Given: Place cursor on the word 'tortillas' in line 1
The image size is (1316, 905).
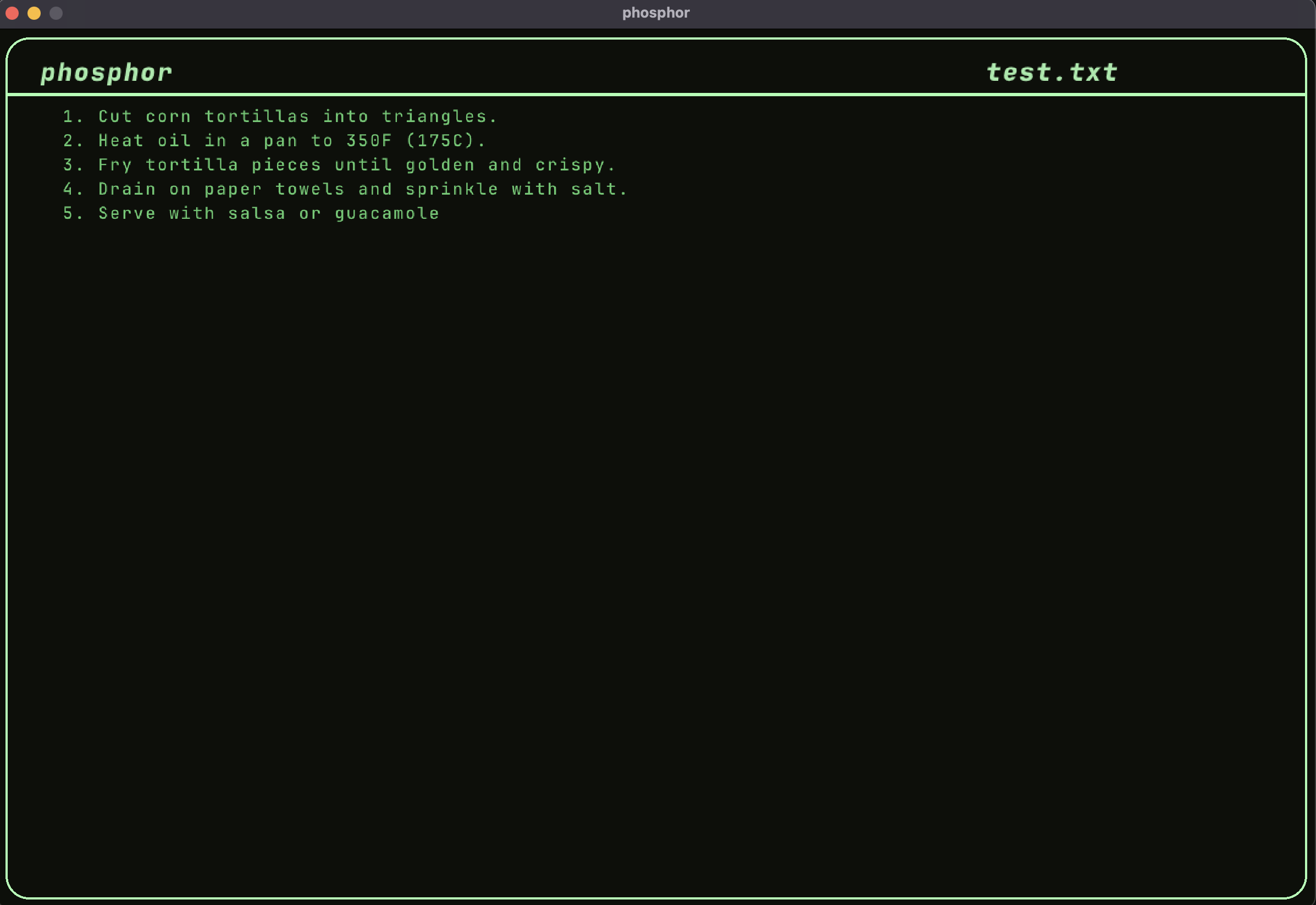Looking at the screenshot, I should (x=257, y=116).
